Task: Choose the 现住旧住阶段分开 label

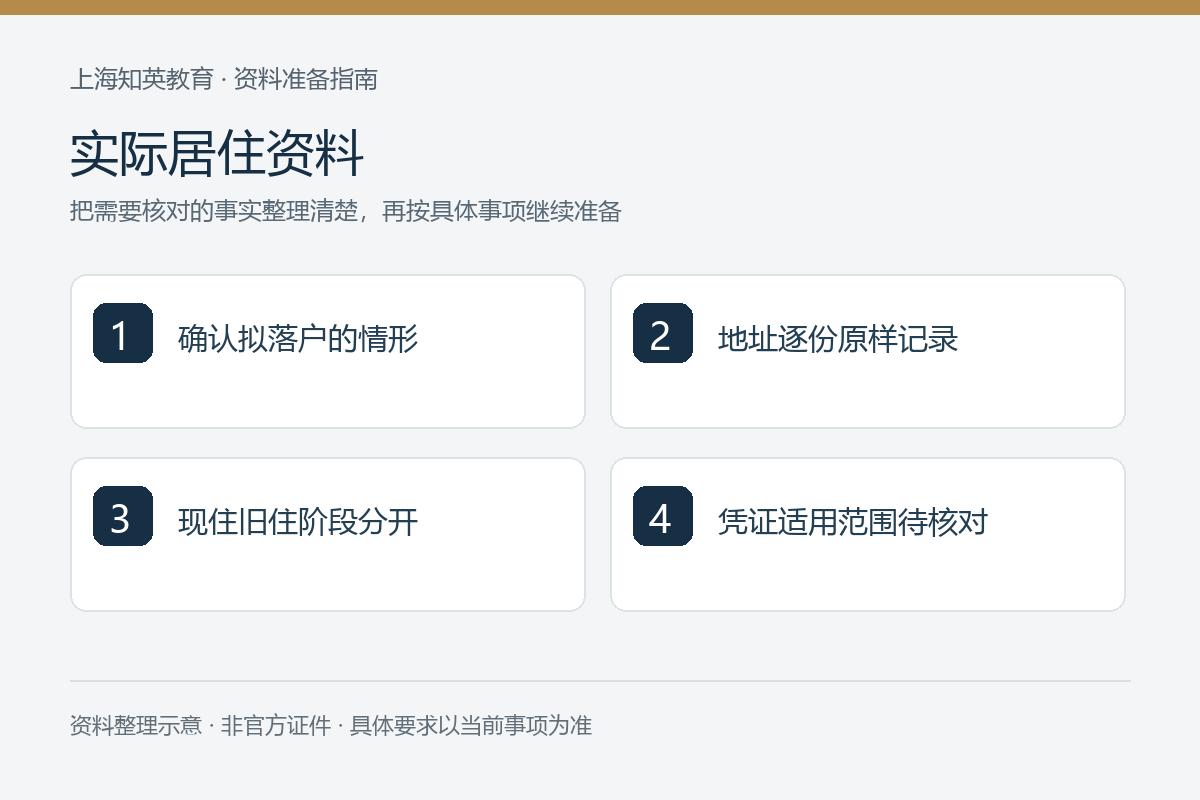Action: tap(298, 522)
